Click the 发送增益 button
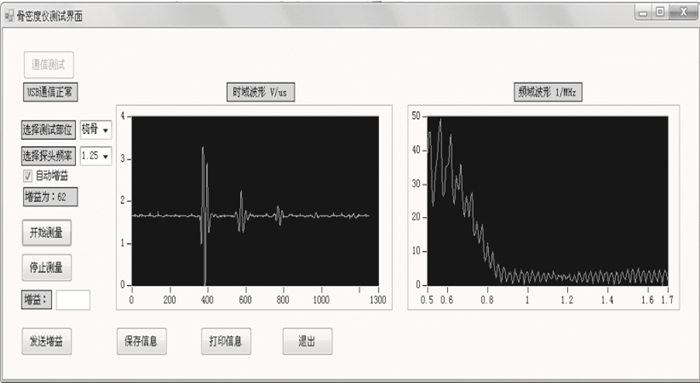This screenshot has height=383, width=700. click(x=46, y=341)
